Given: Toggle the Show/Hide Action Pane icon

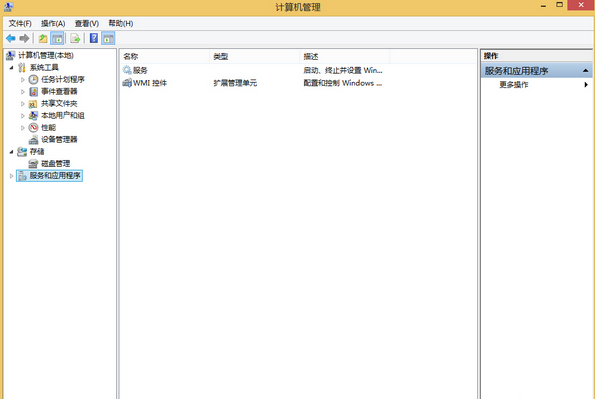Looking at the screenshot, I should click(108, 38).
